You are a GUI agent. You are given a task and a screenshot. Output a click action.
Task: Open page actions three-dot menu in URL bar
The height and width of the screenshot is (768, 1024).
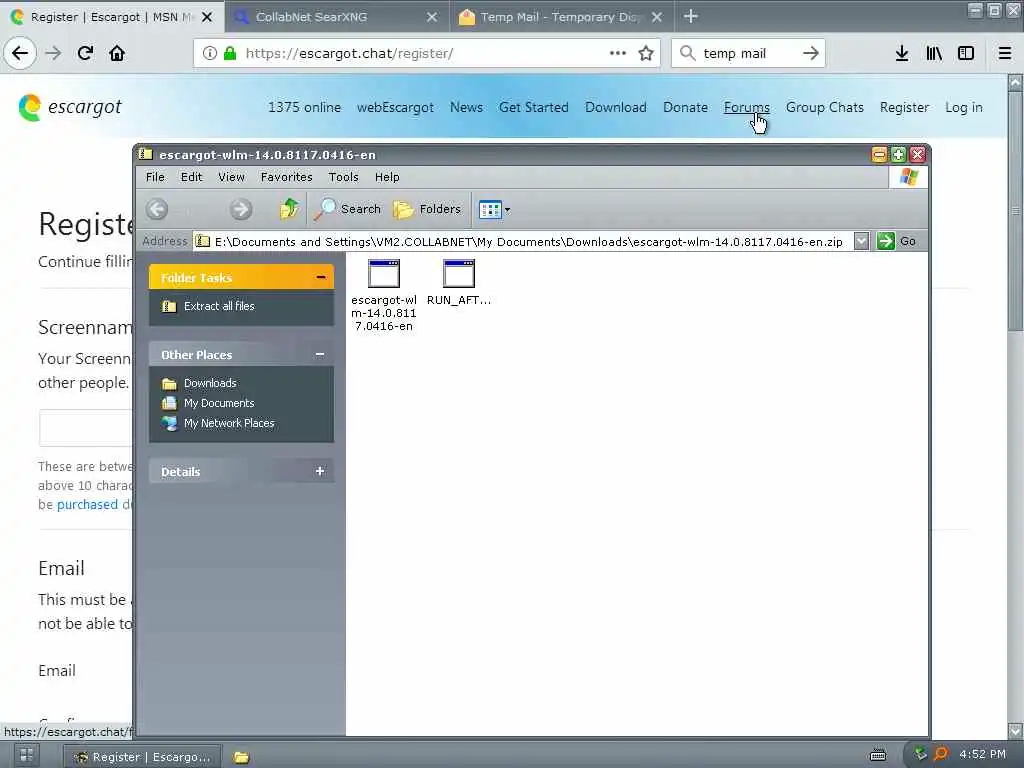[618, 53]
